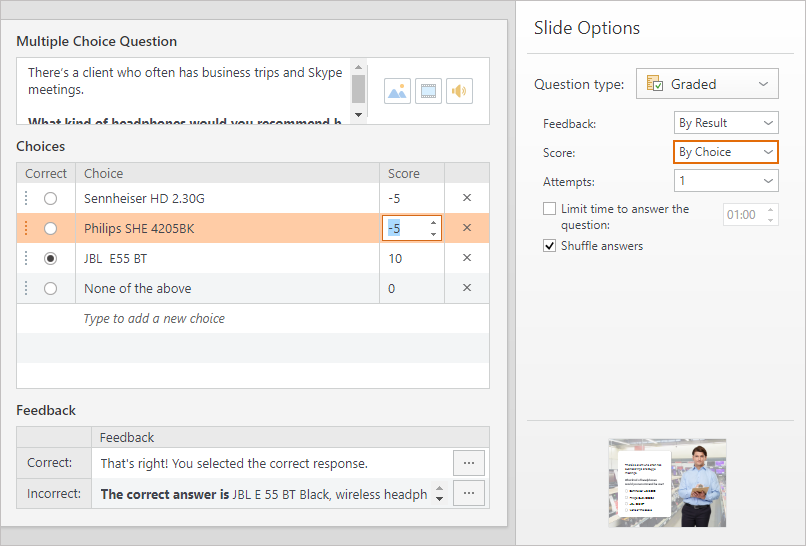Viewport: 806px width, 546px height.
Task: Open the Question type dropdown
Action: (x=707, y=84)
